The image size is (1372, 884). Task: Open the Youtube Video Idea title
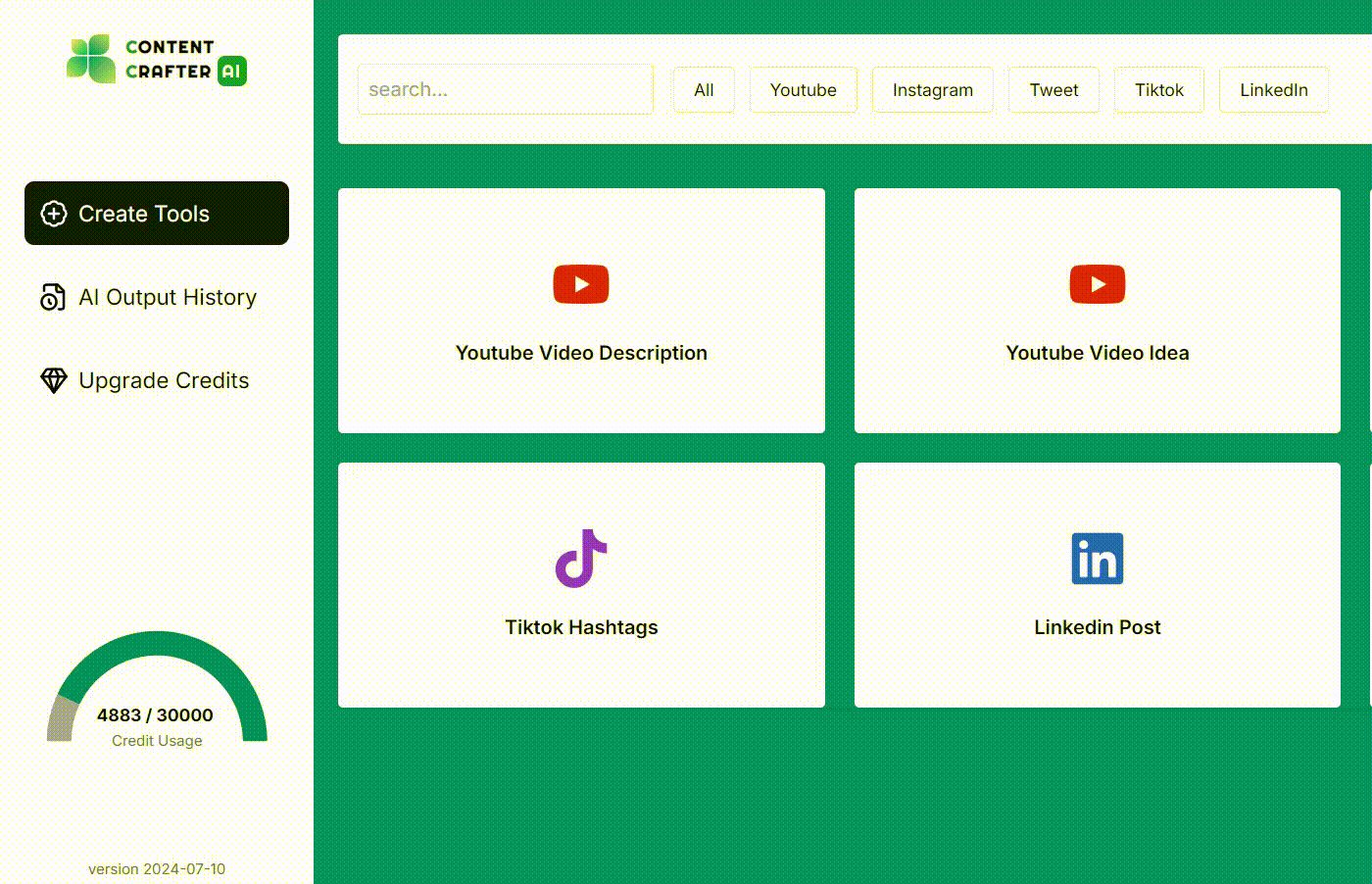click(1098, 353)
